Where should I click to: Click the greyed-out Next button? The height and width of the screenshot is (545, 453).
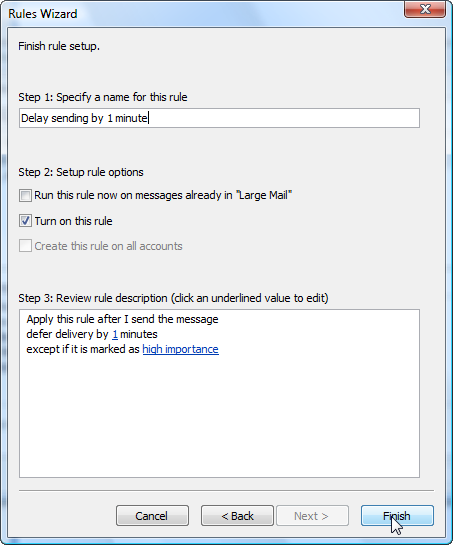coord(312,515)
